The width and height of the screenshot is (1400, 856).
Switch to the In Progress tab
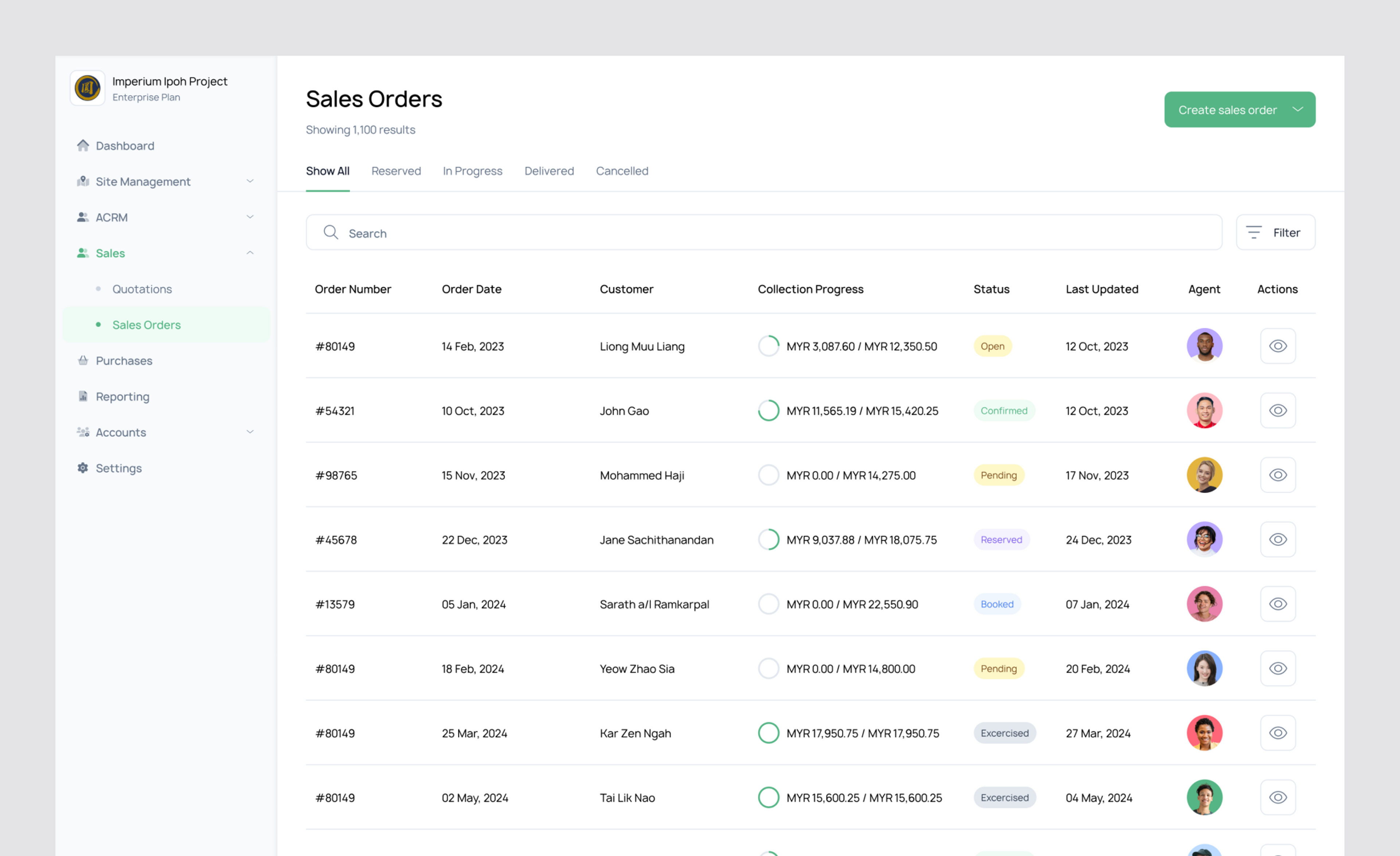[x=472, y=171]
